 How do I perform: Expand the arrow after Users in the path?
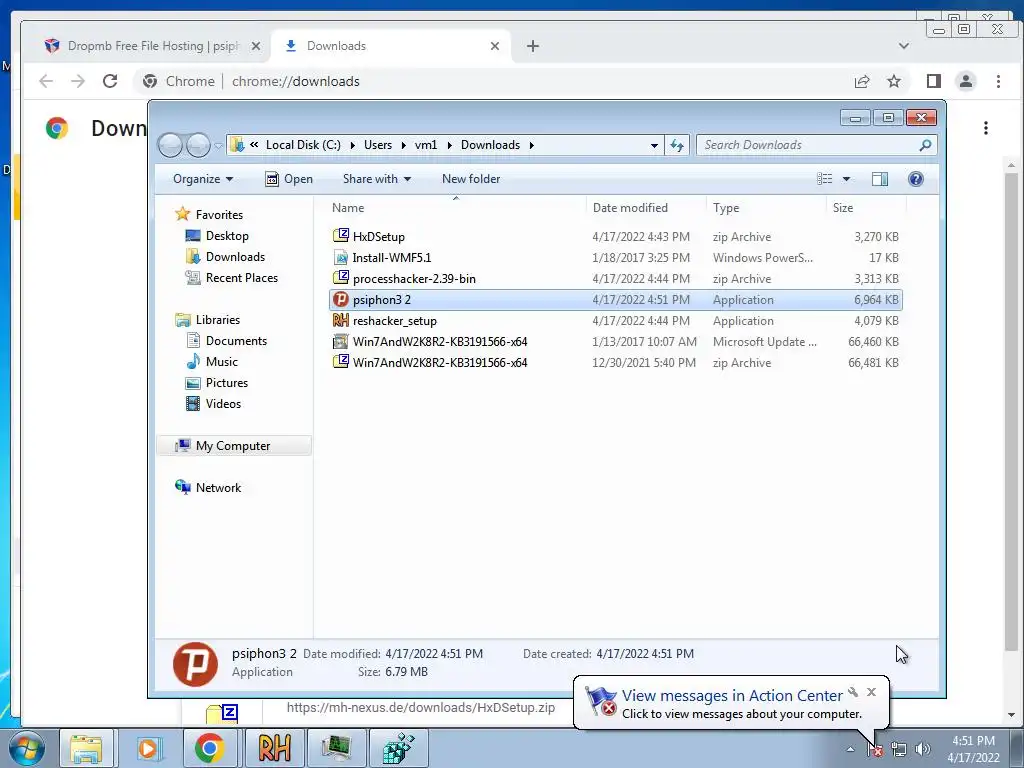[x=404, y=145]
